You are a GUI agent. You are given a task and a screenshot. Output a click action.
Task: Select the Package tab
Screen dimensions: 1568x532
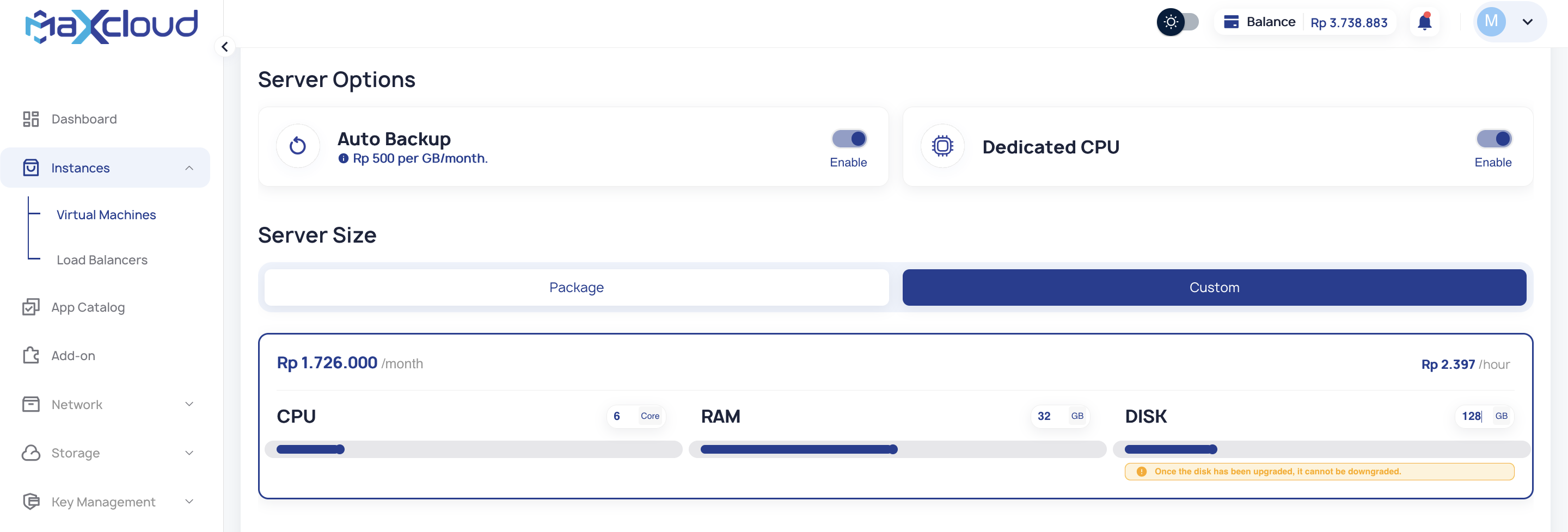click(577, 288)
